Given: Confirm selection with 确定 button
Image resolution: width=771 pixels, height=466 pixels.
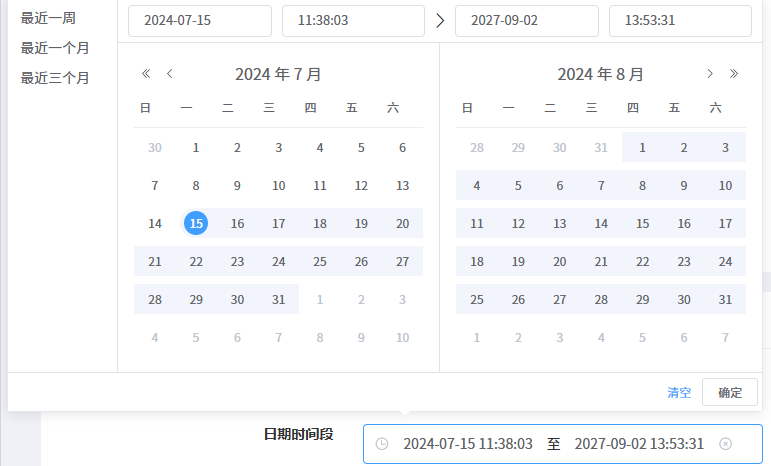Looking at the screenshot, I should click(x=730, y=392).
